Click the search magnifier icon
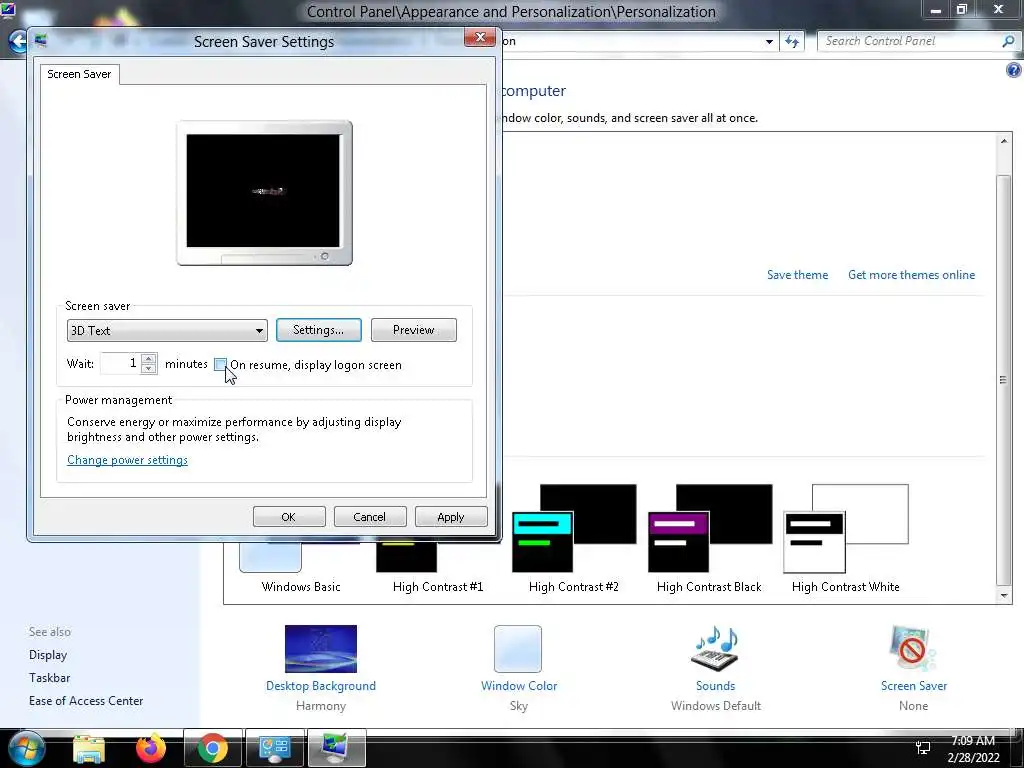Screen dimensions: 1024x768 pos(1008,41)
